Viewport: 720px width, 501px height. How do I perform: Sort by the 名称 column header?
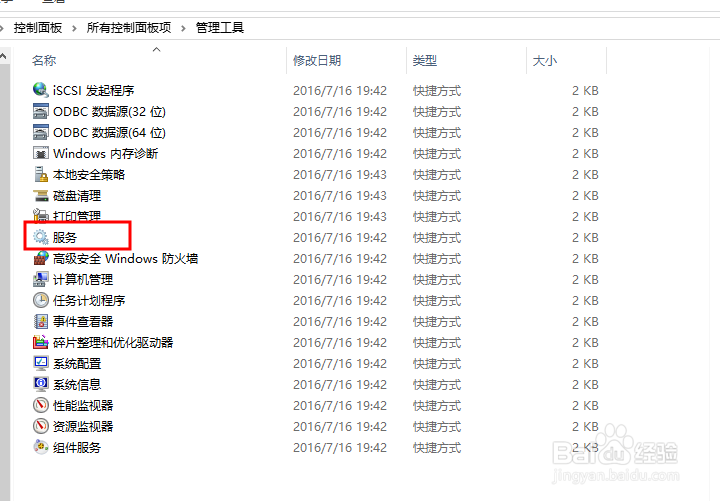tap(44, 60)
